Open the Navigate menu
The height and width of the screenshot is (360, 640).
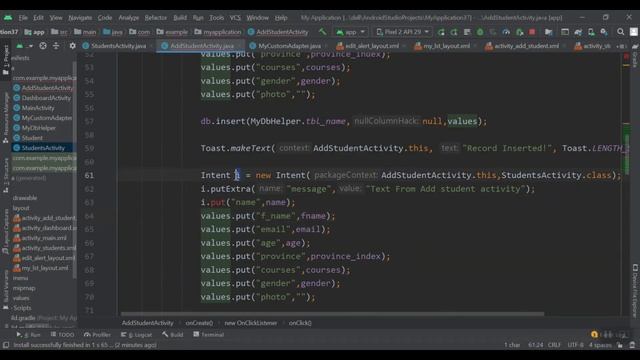click(x=80, y=18)
